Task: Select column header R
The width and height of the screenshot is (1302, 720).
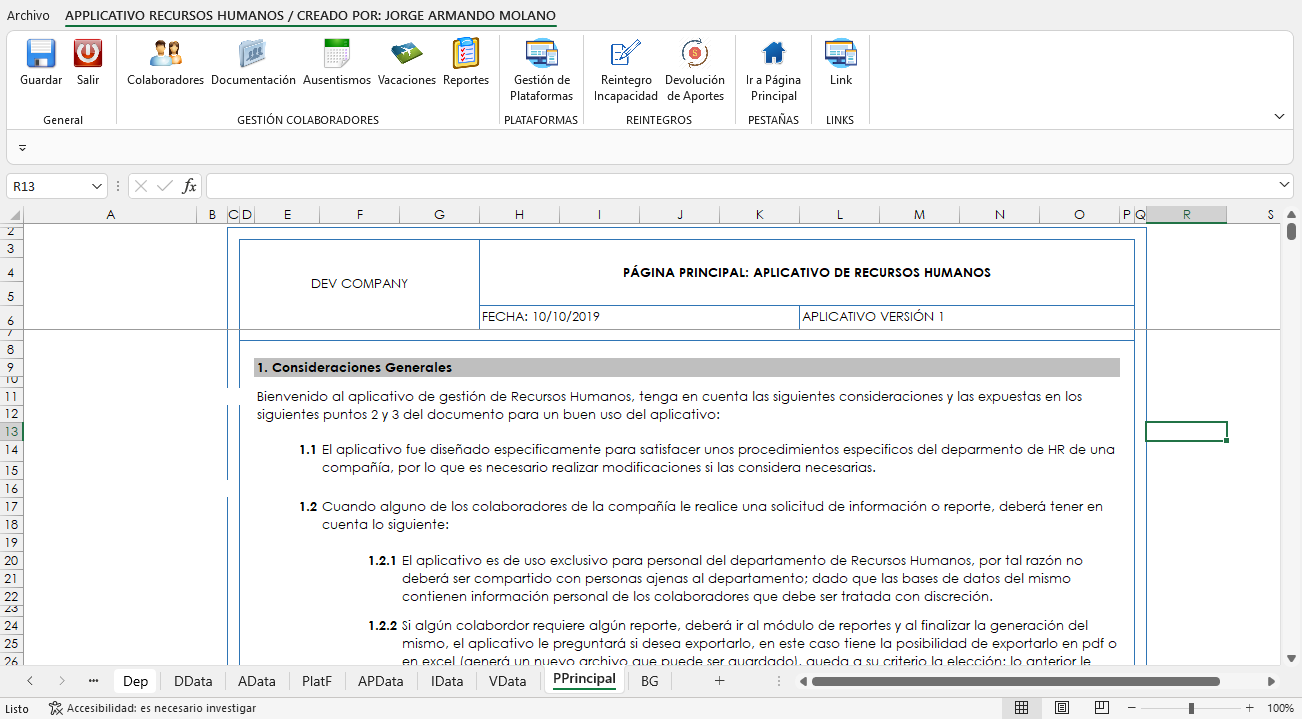Action: click(x=1186, y=215)
